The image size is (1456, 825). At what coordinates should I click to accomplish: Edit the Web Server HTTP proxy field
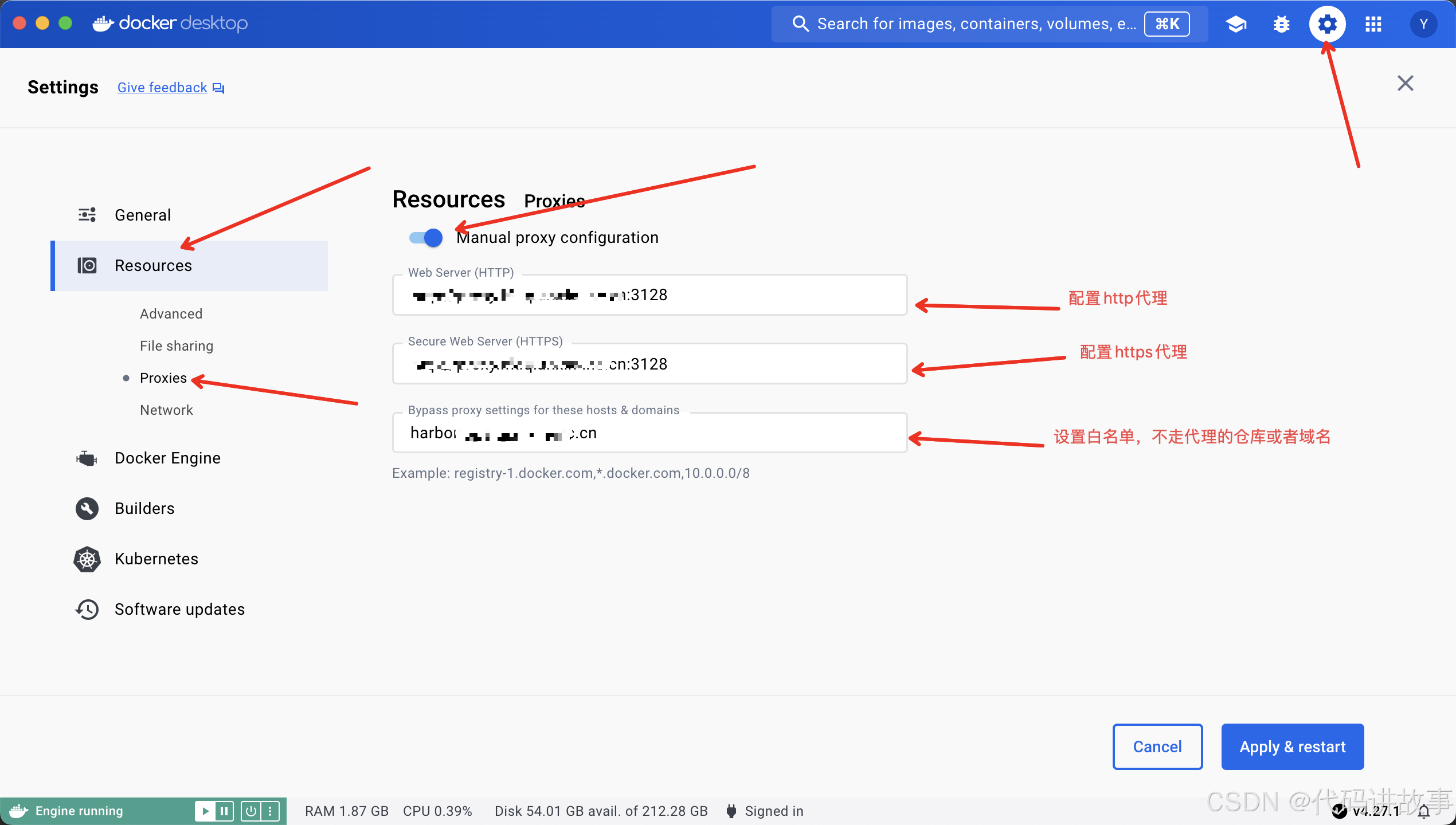pyautogui.click(x=649, y=294)
